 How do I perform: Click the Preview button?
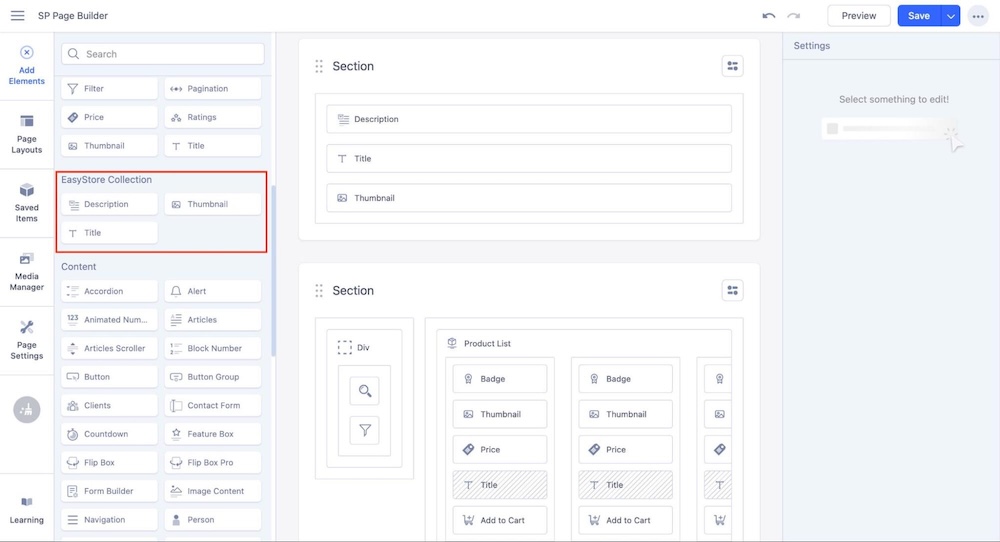click(x=858, y=16)
